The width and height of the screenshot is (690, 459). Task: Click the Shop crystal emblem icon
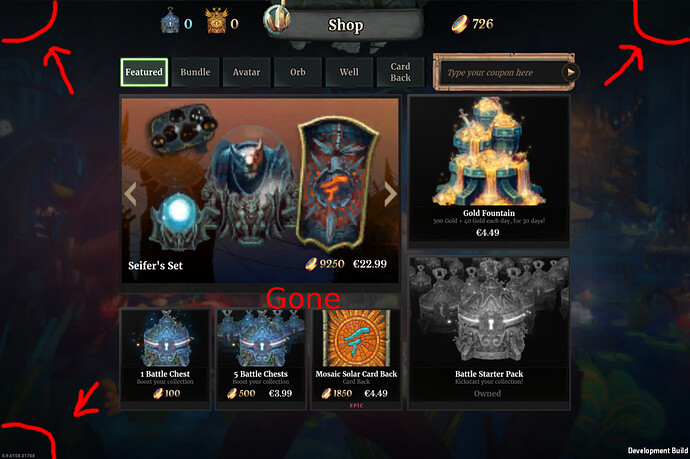(277, 20)
